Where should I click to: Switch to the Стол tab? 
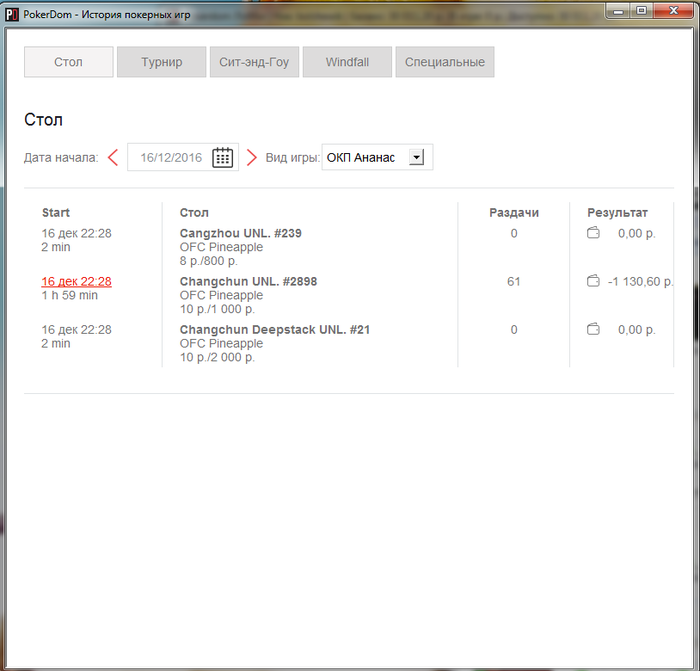[x=68, y=62]
